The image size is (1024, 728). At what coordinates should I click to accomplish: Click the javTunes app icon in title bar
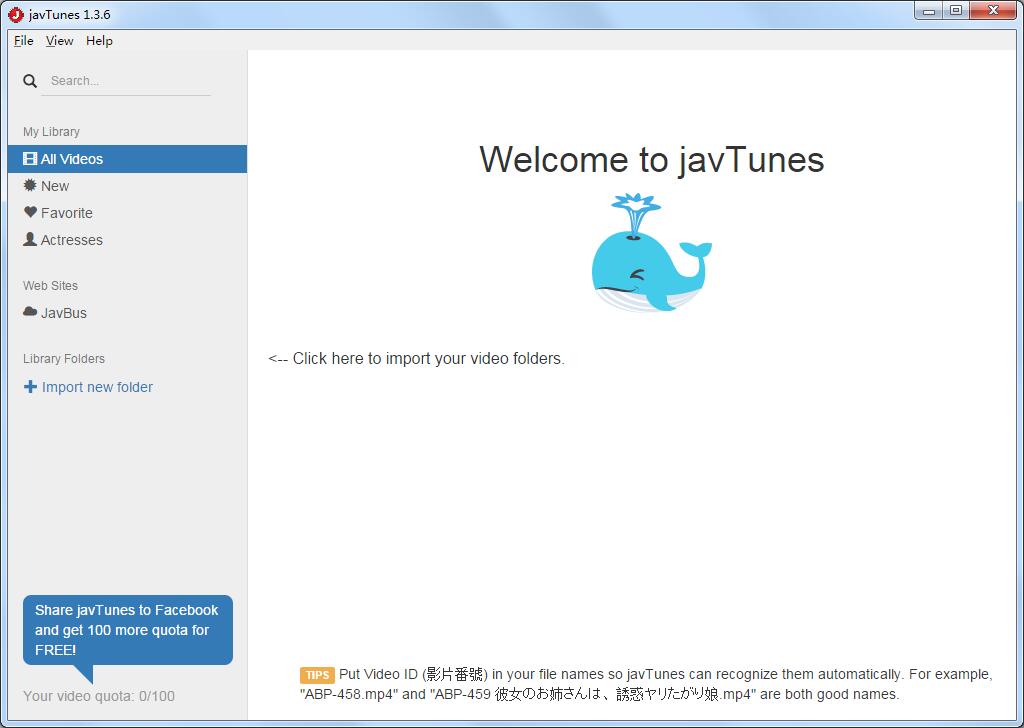(x=16, y=14)
